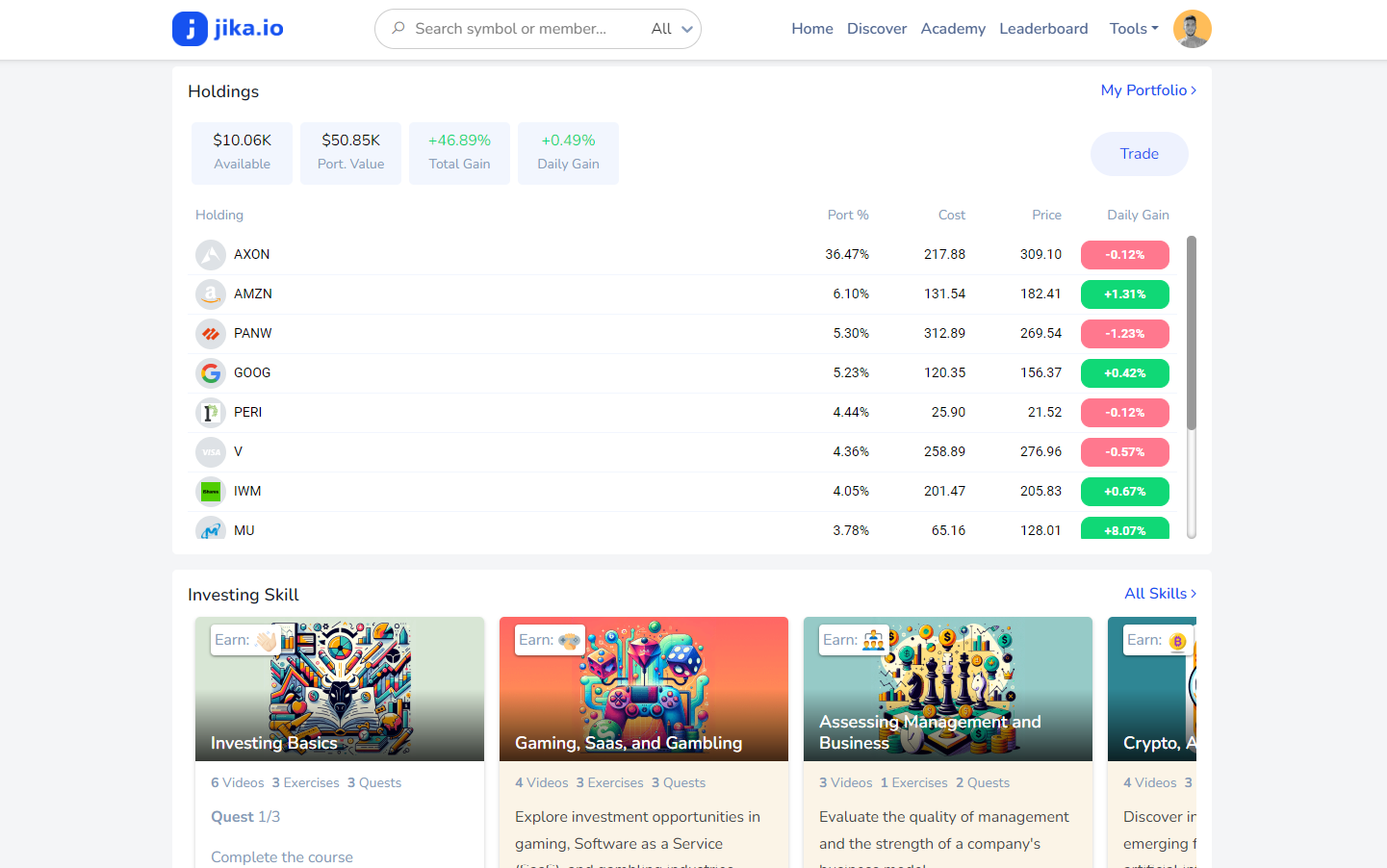This screenshot has width=1387, height=868.
Task: Open the Investing Basics course thumbnail
Action: point(339,688)
